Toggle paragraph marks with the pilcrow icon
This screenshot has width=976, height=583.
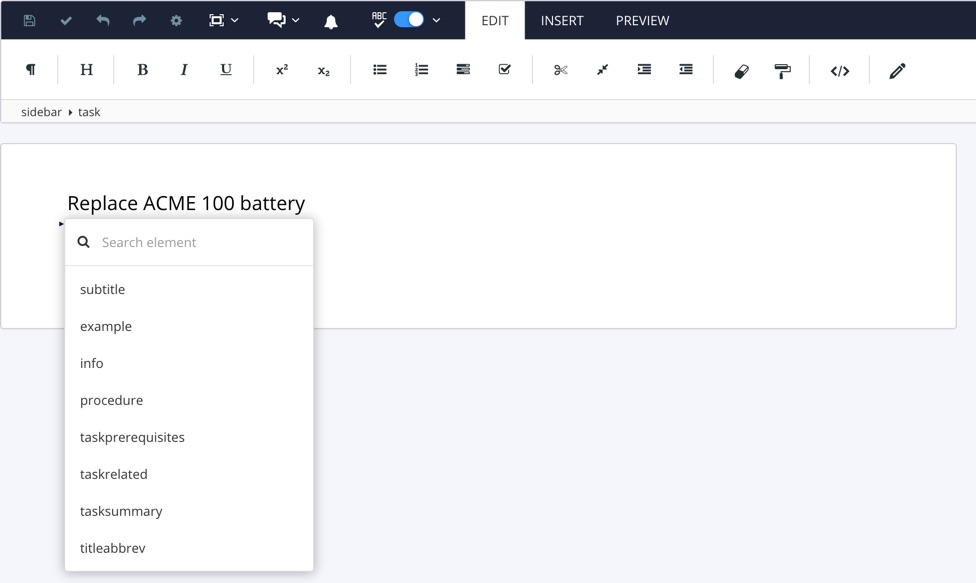click(31, 70)
